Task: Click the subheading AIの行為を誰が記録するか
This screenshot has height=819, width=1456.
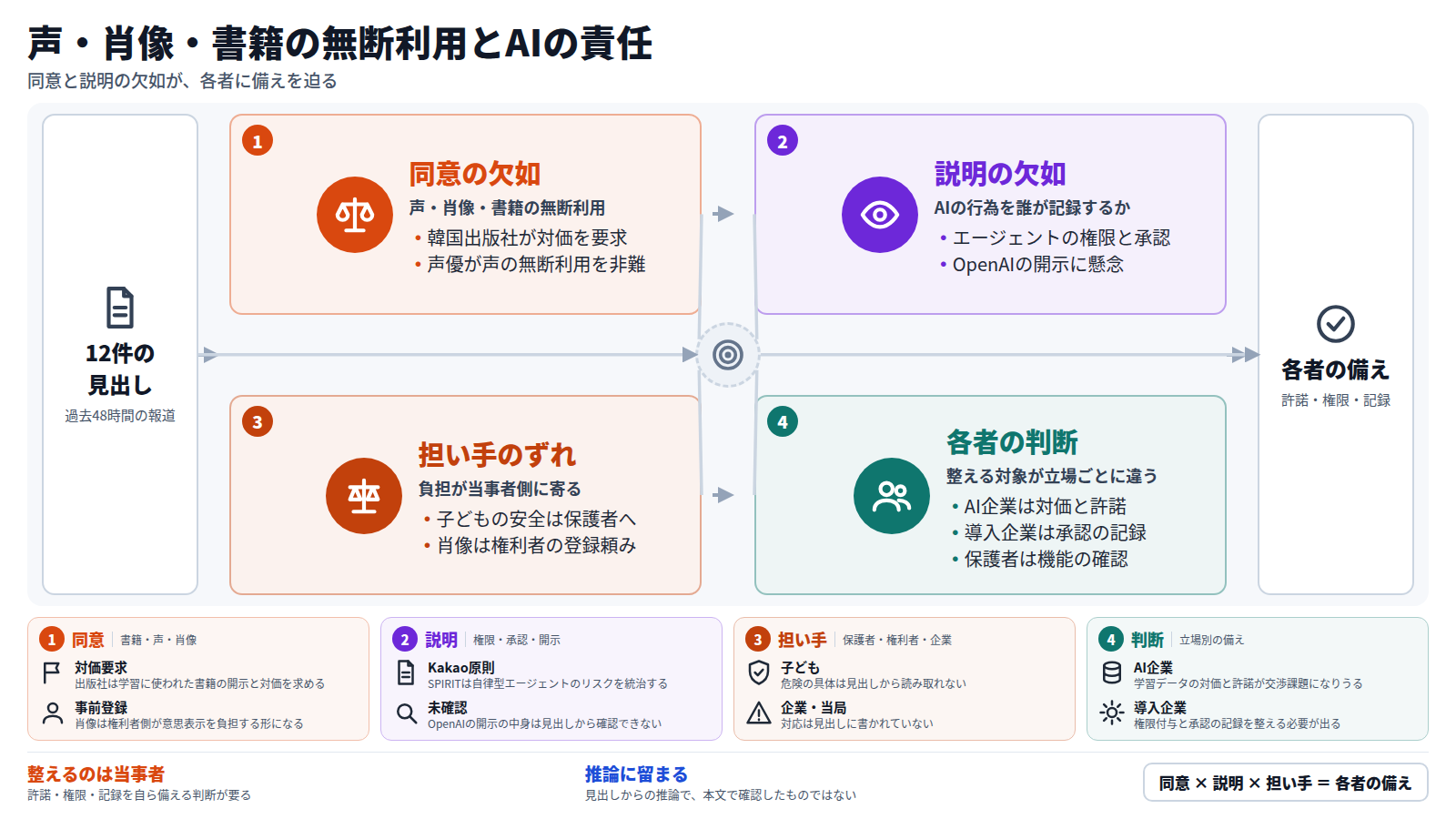Action: [1032, 208]
